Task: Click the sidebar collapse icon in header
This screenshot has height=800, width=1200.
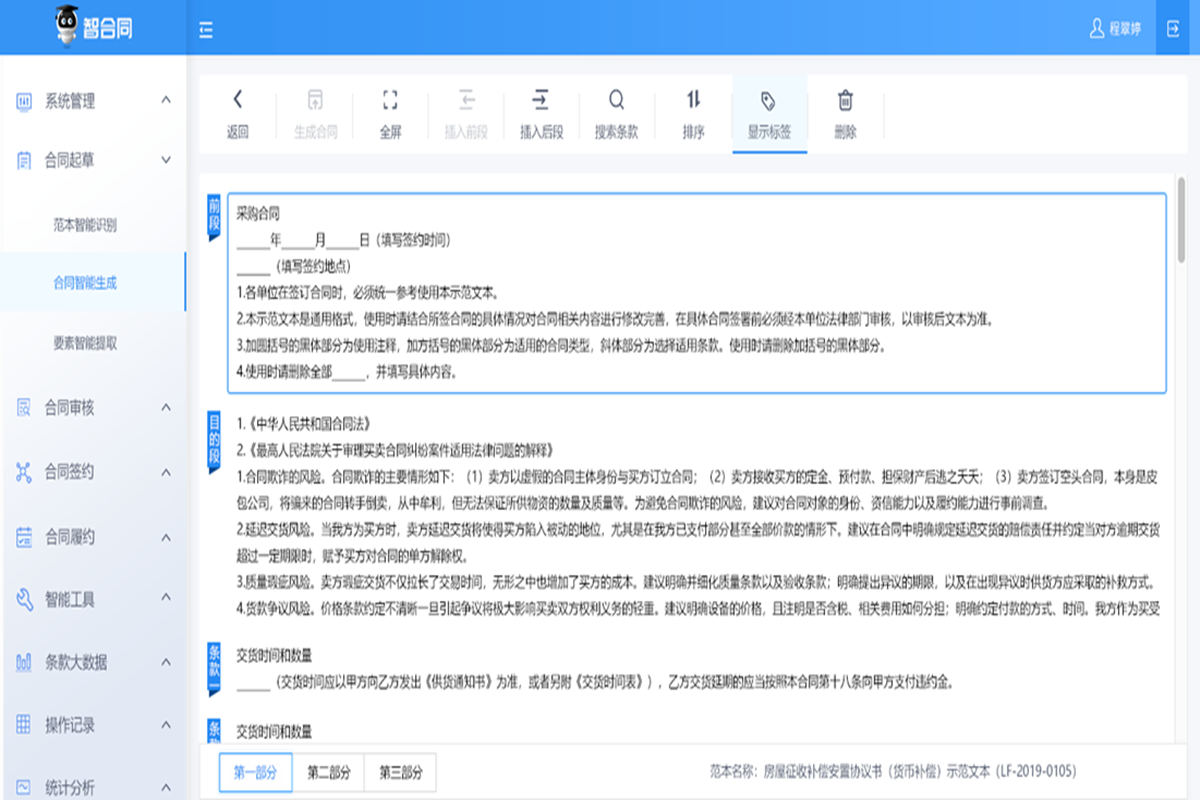Action: (206, 31)
